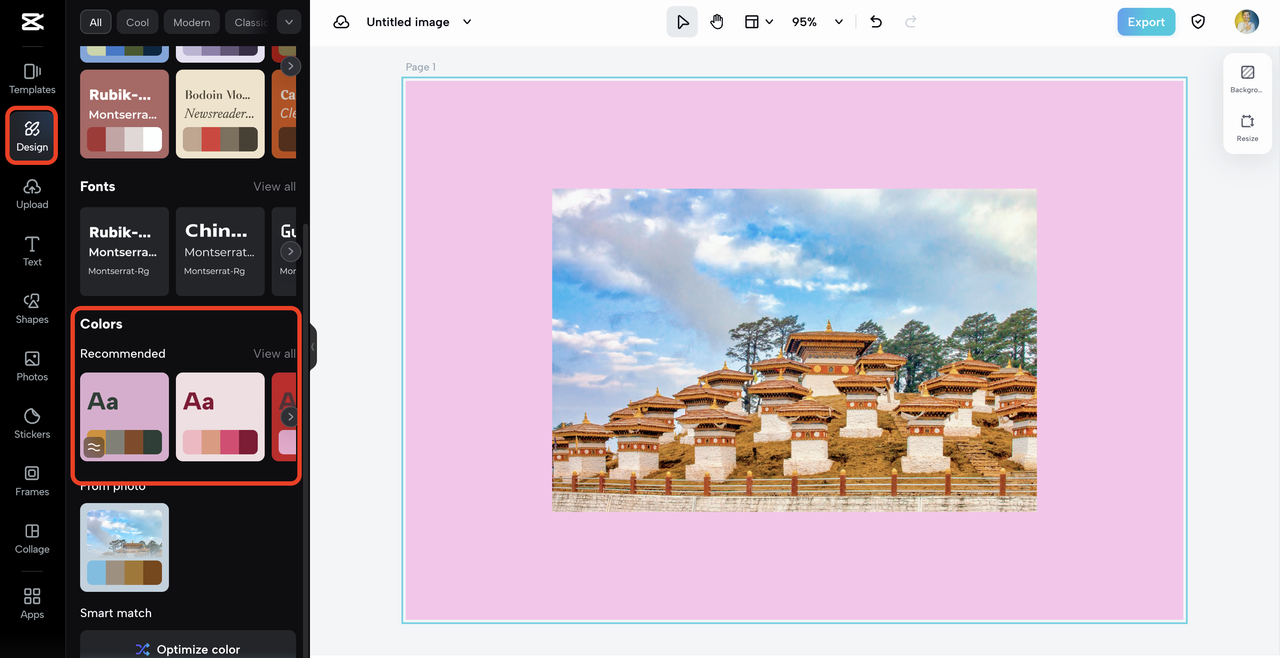
Task: Open the Shapes panel
Action: (32, 309)
